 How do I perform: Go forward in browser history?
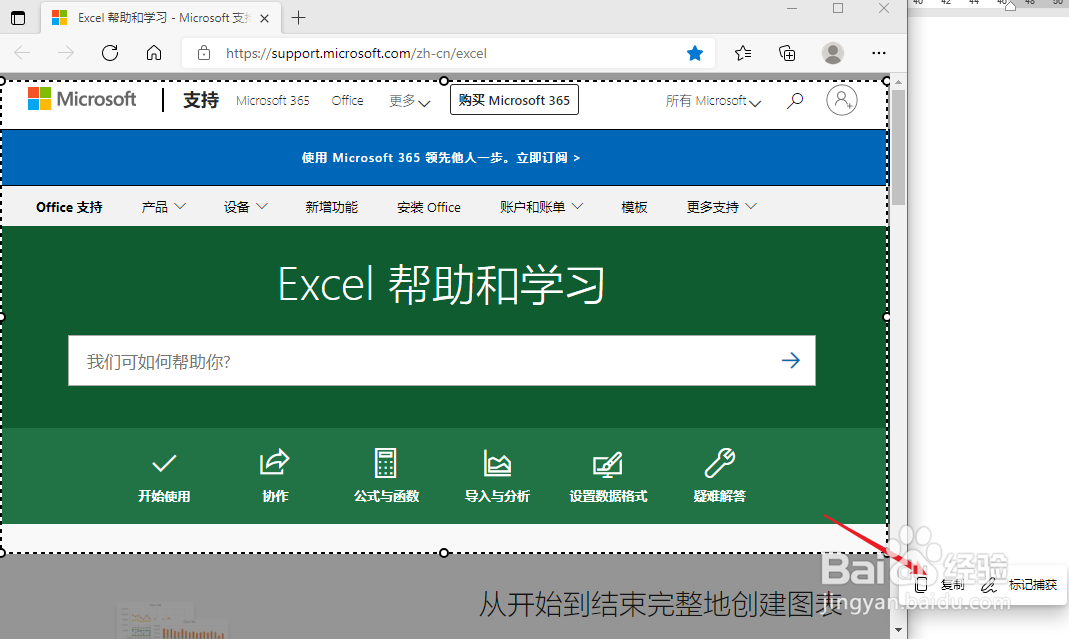coord(66,53)
